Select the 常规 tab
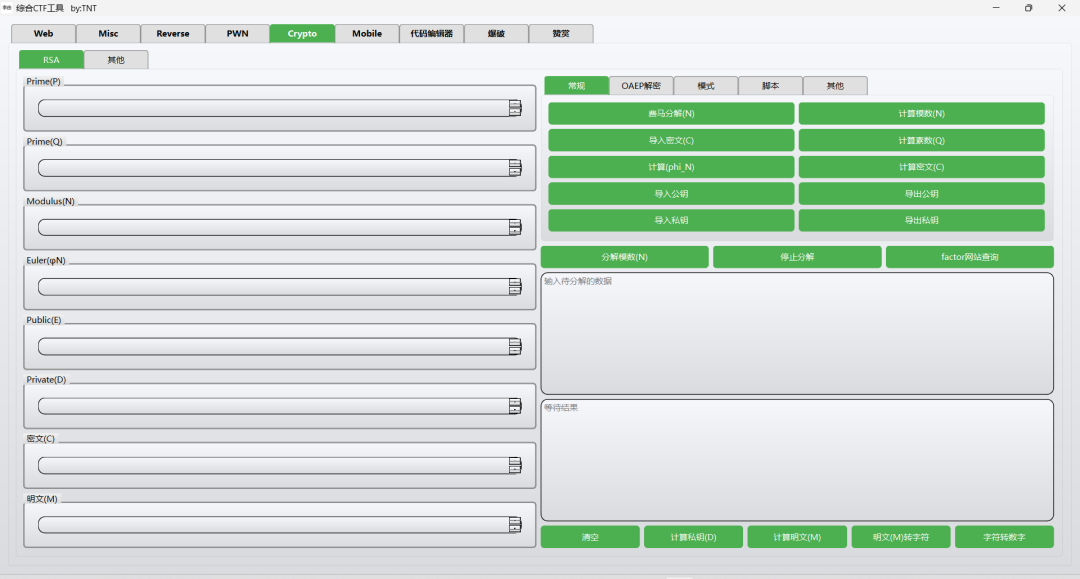This screenshot has height=579, width=1080. tap(577, 85)
